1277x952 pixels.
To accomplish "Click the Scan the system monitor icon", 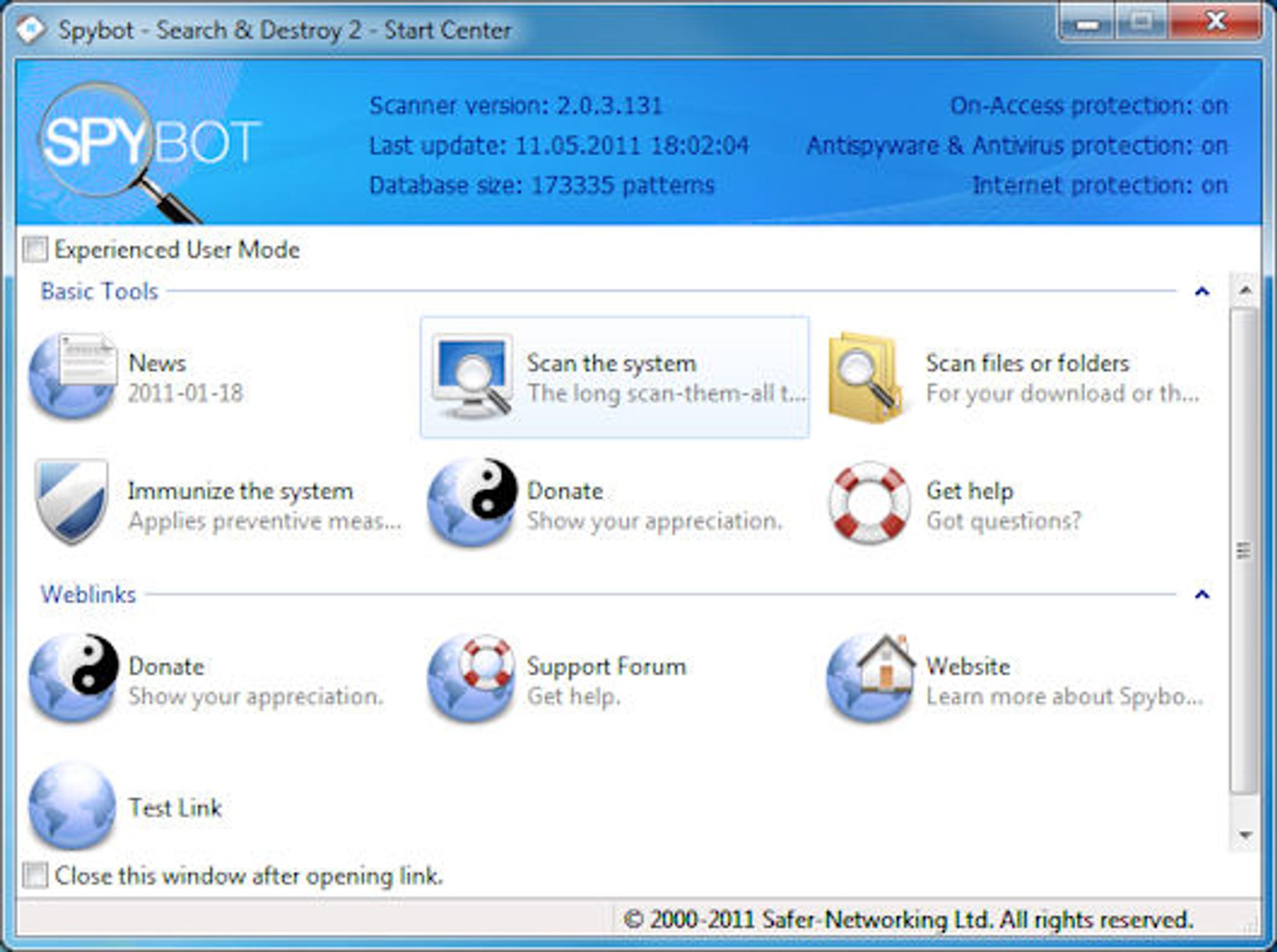I will click(x=472, y=377).
